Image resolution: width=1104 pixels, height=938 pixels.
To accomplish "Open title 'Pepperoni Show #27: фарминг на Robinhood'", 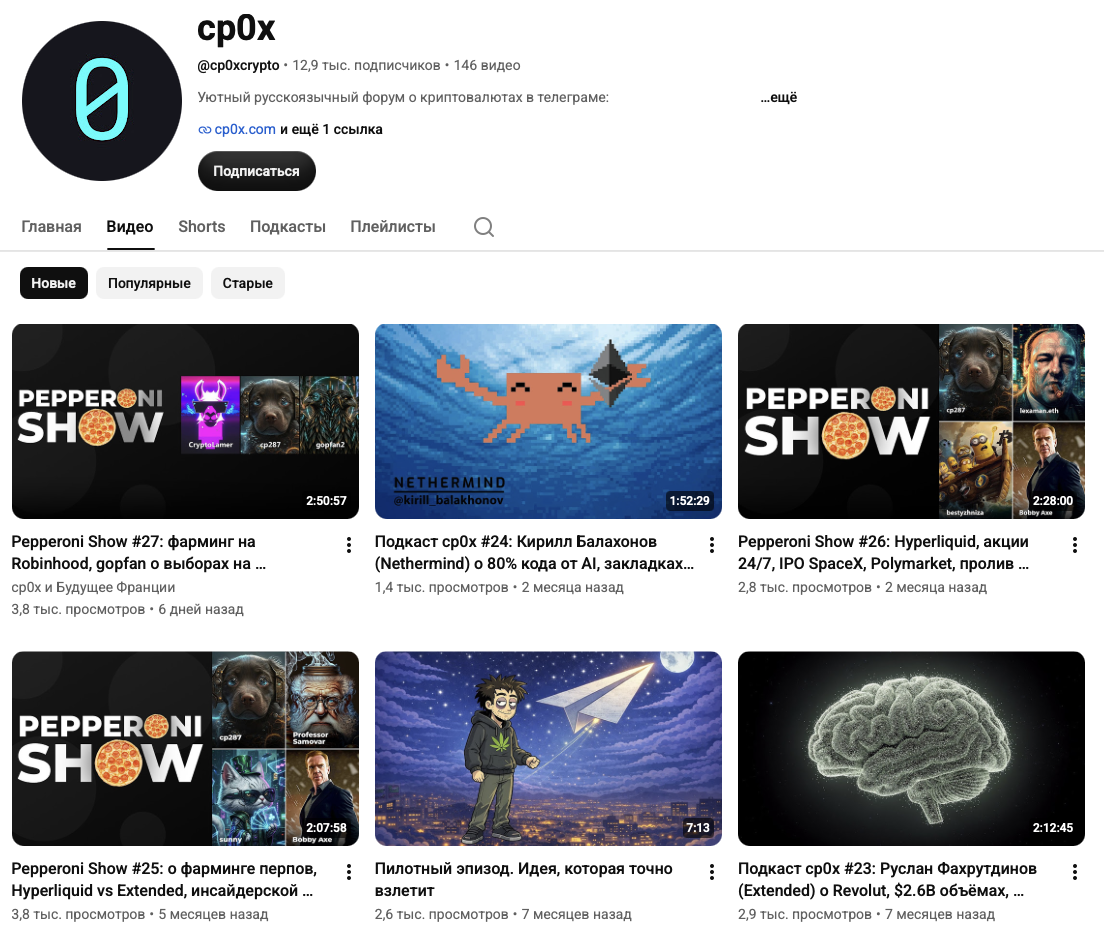I will (139, 553).
